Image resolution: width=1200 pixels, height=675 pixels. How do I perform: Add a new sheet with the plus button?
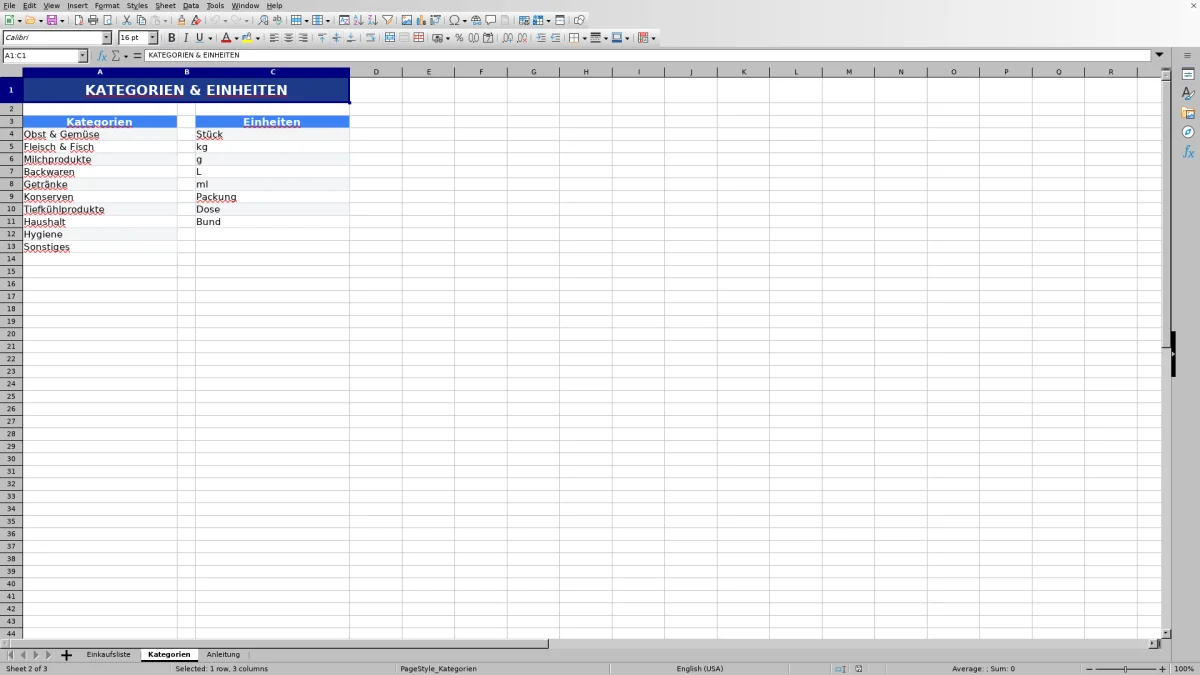(x=66, y=654)
